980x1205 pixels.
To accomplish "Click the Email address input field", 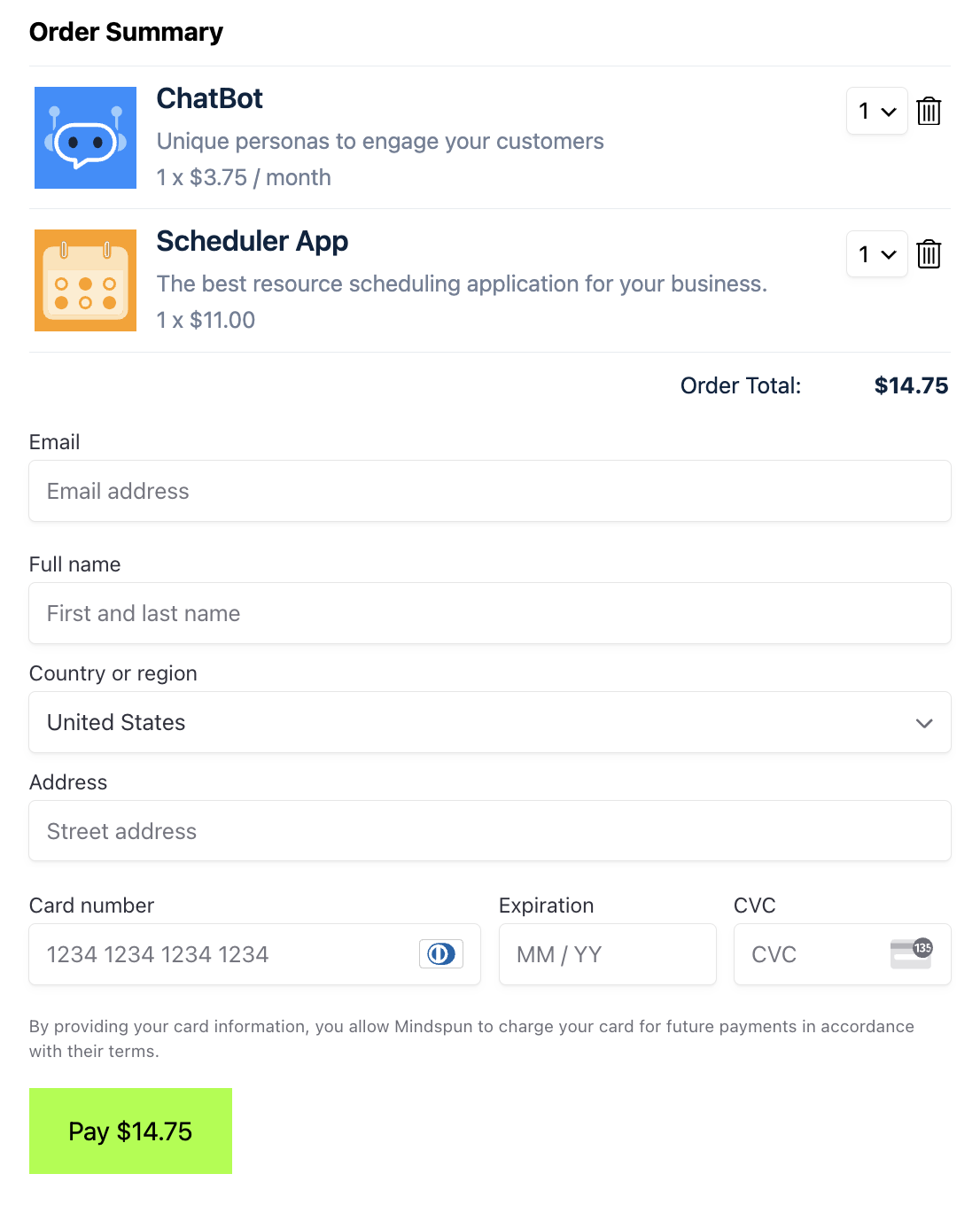I will (490, 491).
